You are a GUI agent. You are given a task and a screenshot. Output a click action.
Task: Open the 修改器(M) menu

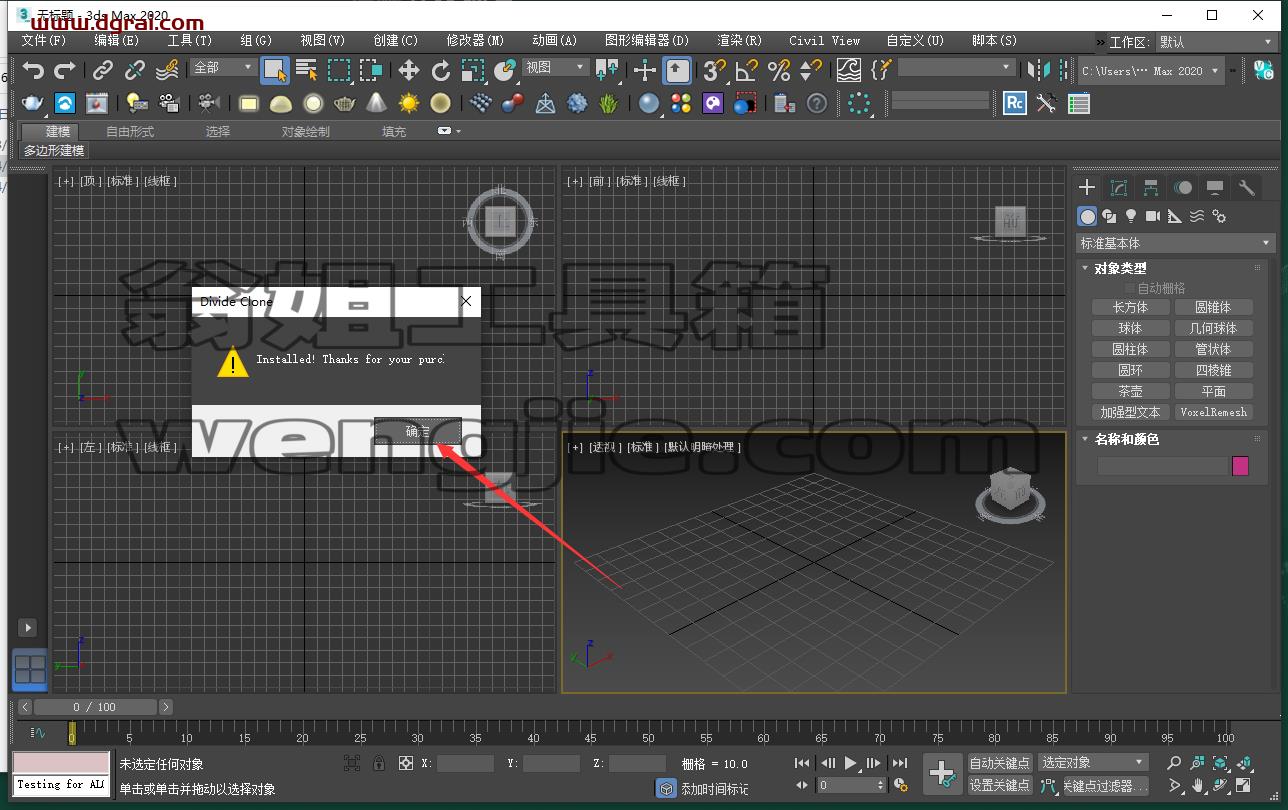[475, 41]
